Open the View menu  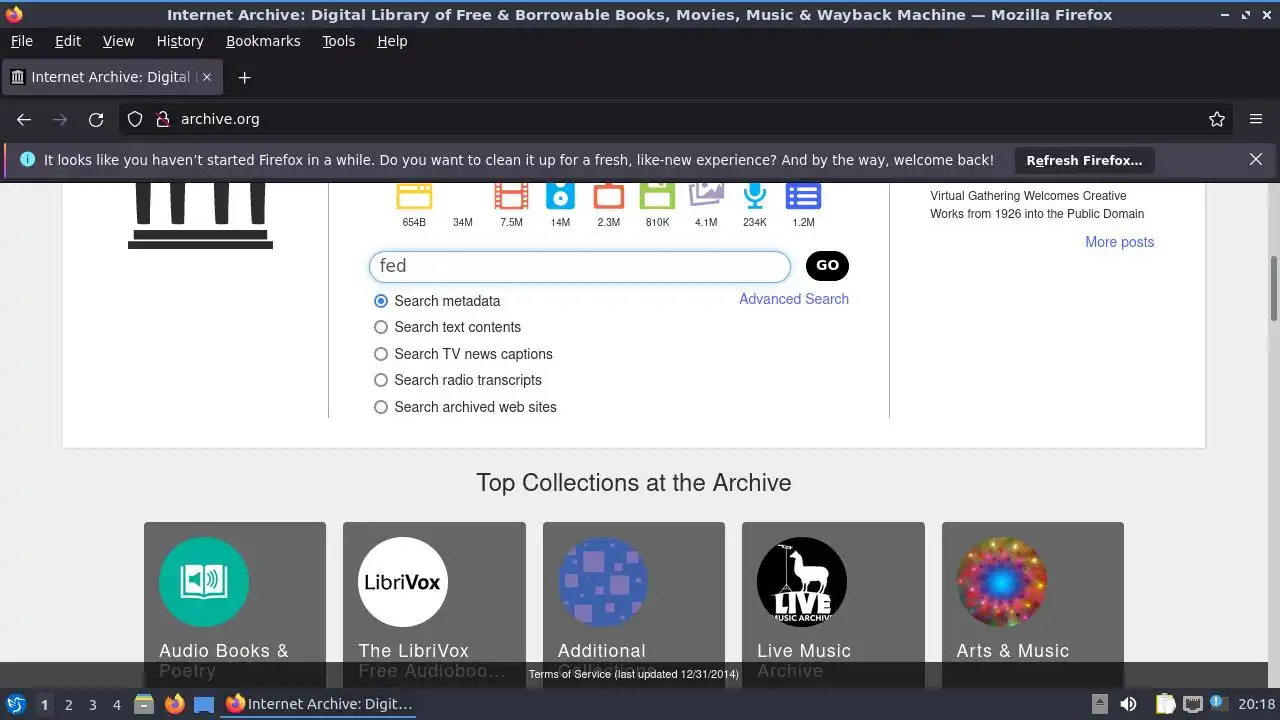pyautogui.click(x=118, y=41)
